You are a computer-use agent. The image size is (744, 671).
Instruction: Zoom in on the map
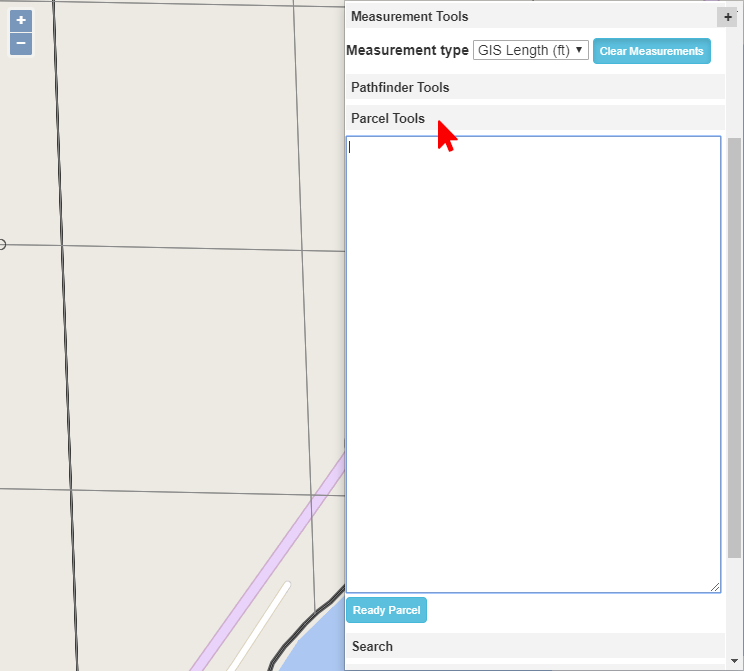coord(21,21)
